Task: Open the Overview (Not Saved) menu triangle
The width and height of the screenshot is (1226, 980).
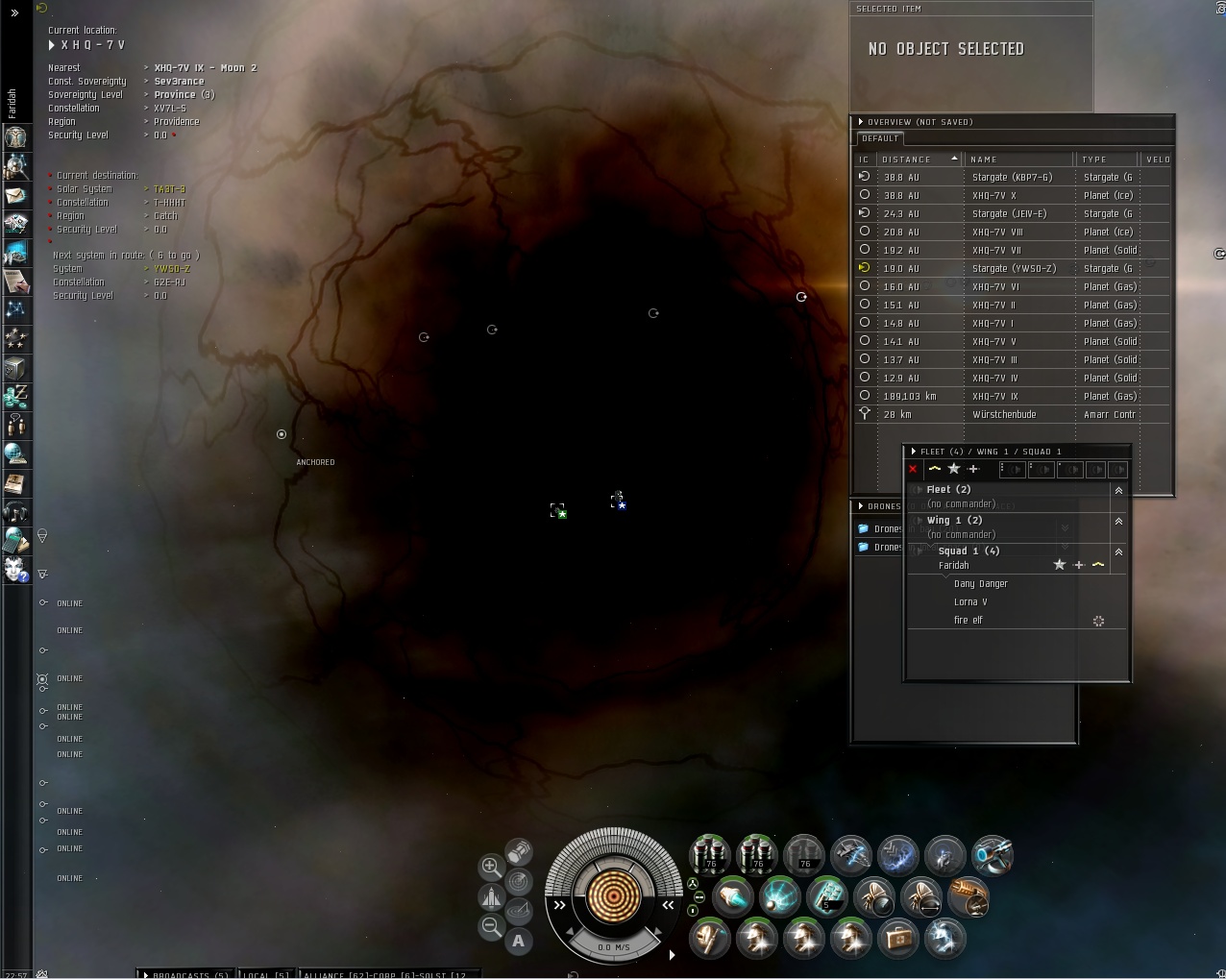Action: (x=861, y=122)
